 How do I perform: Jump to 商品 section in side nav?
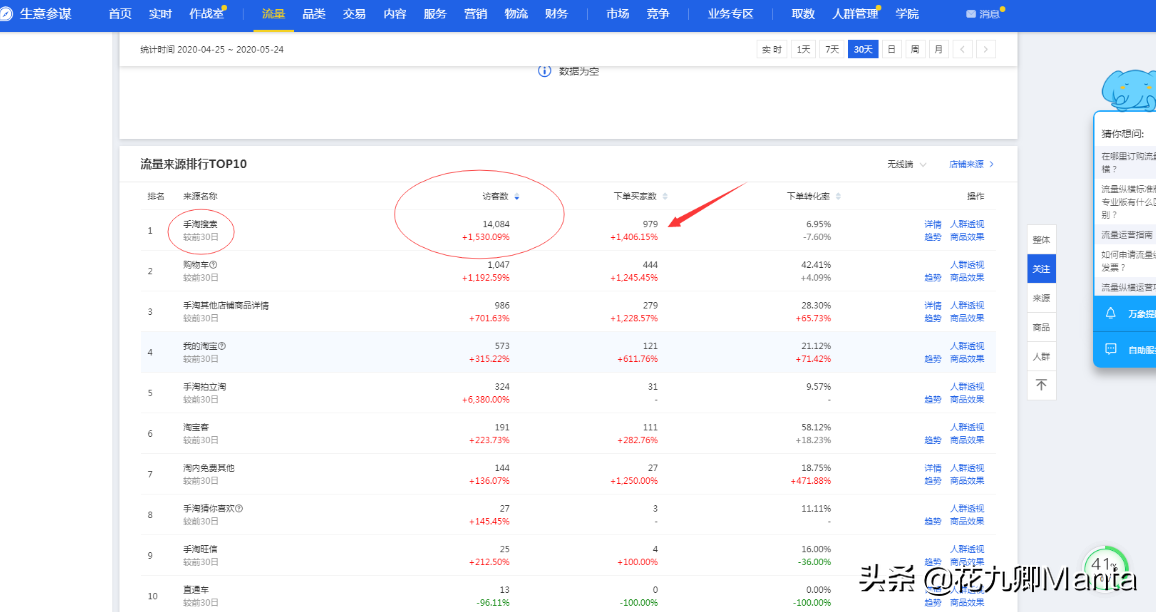1041,327
